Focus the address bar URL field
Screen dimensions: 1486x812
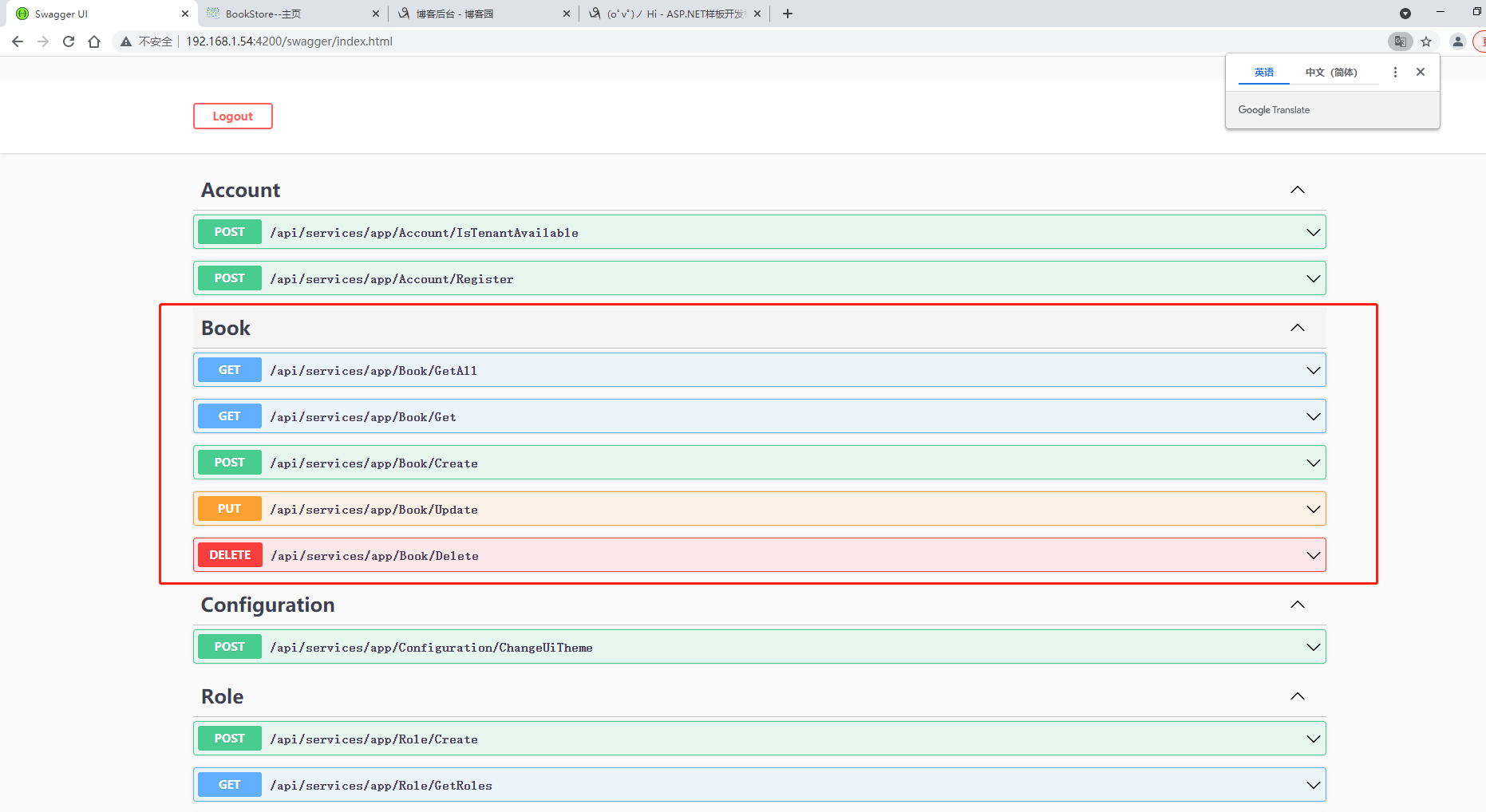[289, 41]
